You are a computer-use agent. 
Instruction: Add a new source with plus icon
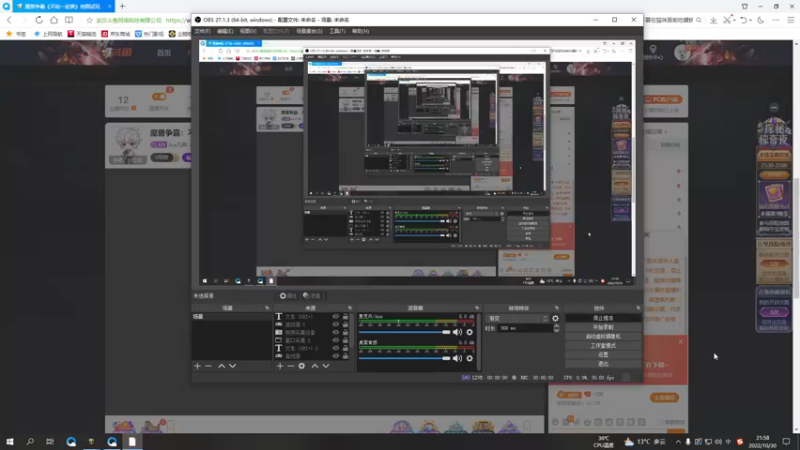pos(280,366)
